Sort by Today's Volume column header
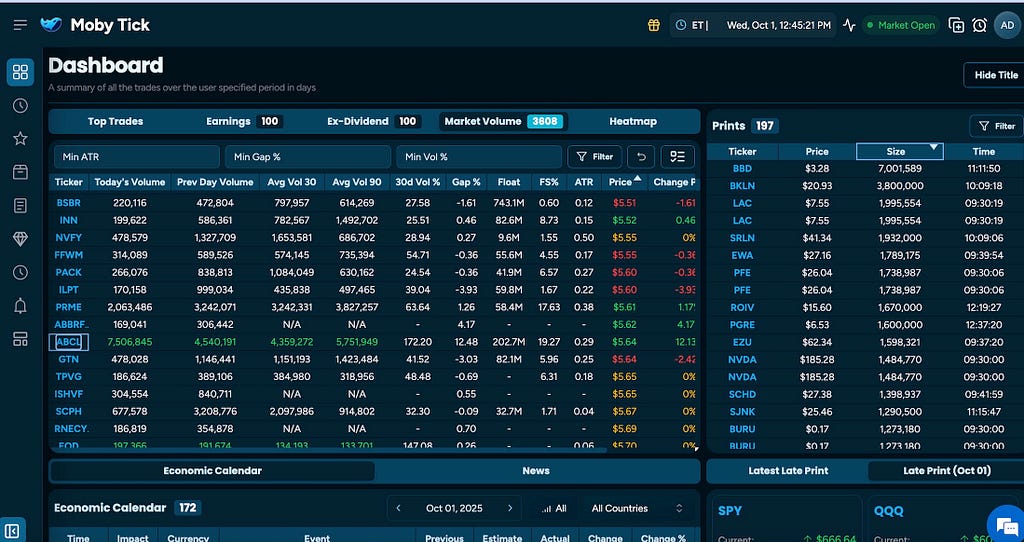 (x=129, y=182)
